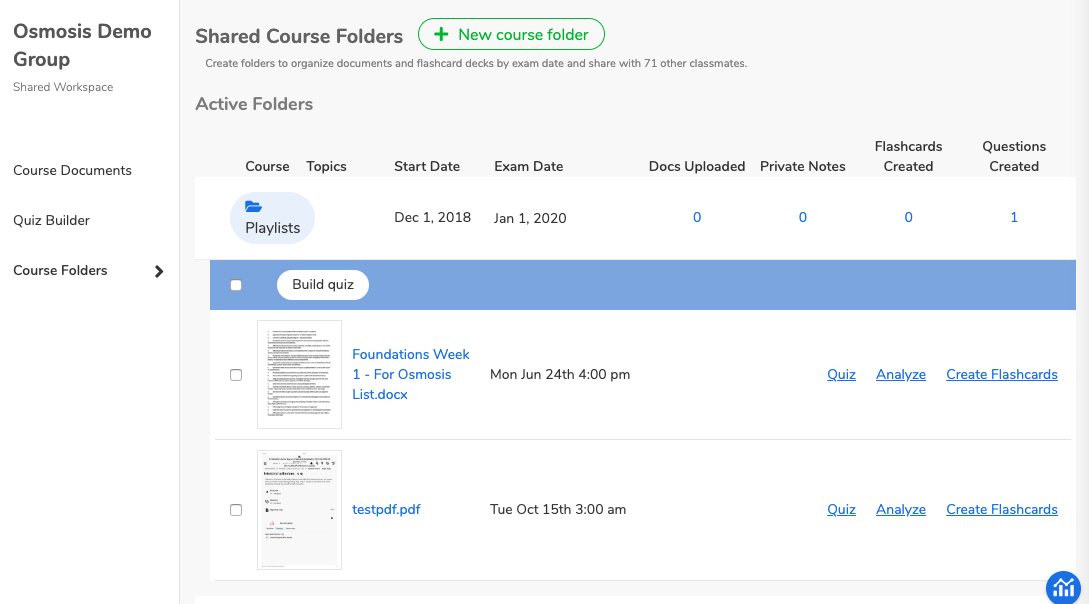Screen dimensions: 1089x604
Task: Click the Topics column header
Action: point(326,166)
